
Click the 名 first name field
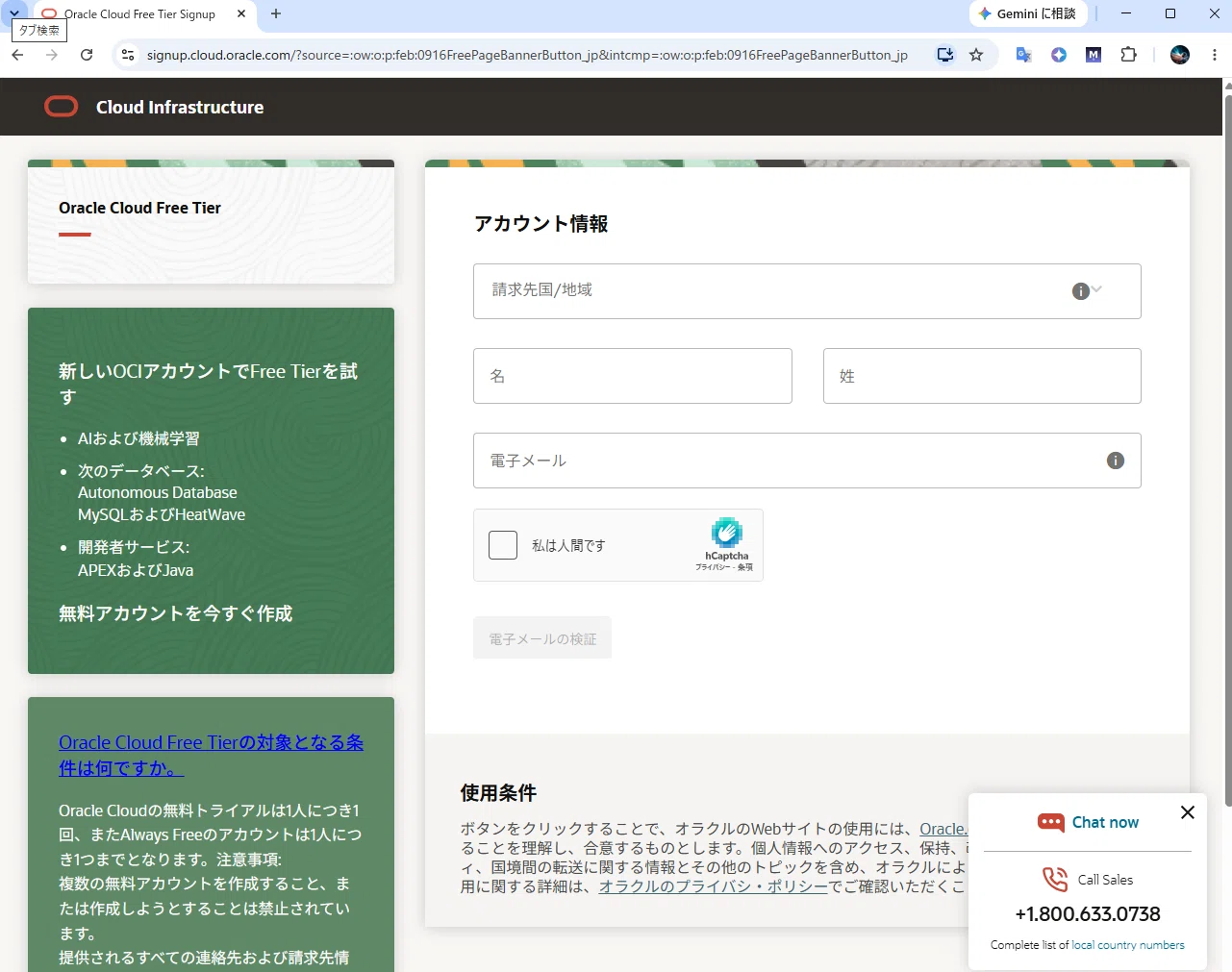(633, 376)
